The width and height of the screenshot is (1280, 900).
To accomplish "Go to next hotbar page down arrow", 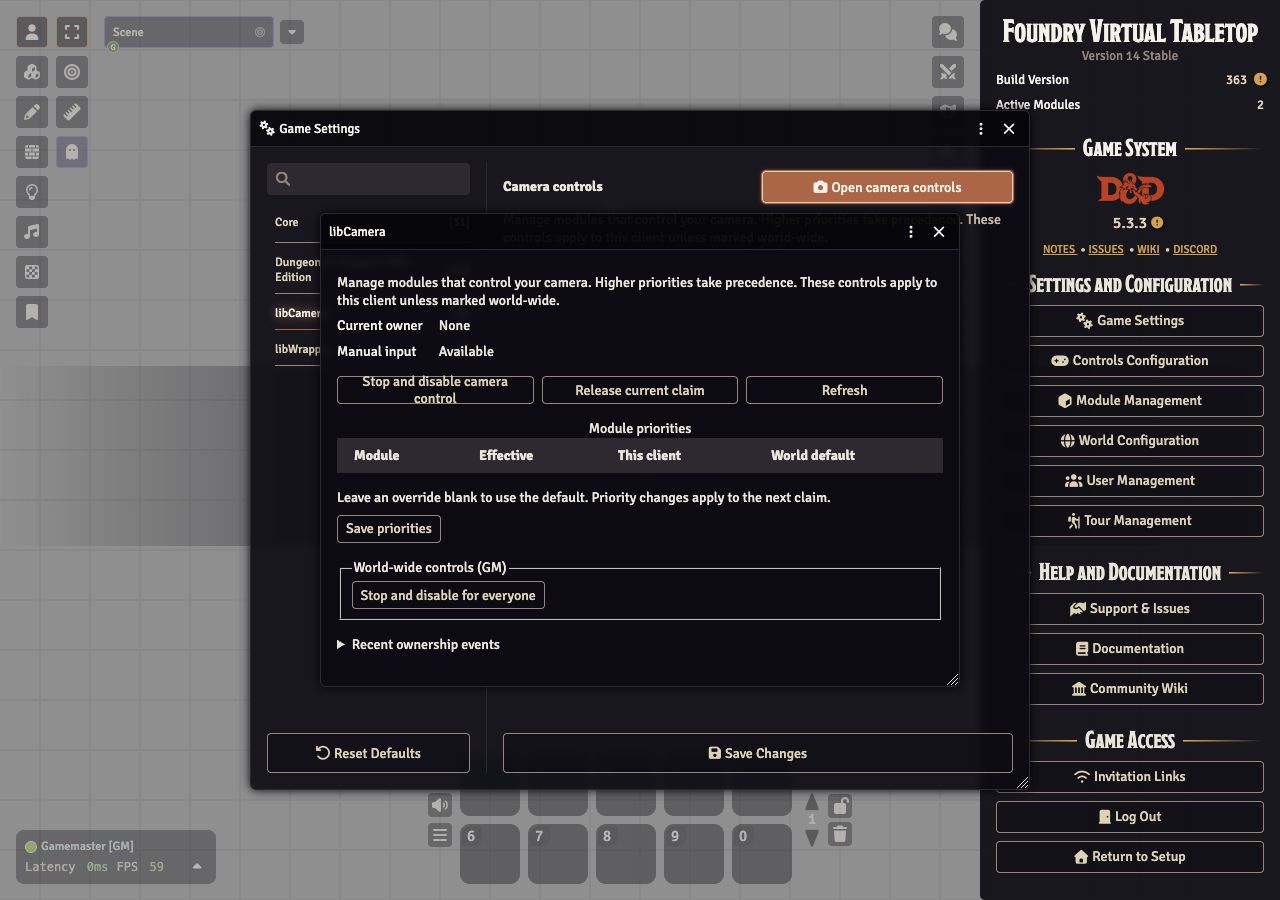I will point(812,837).
